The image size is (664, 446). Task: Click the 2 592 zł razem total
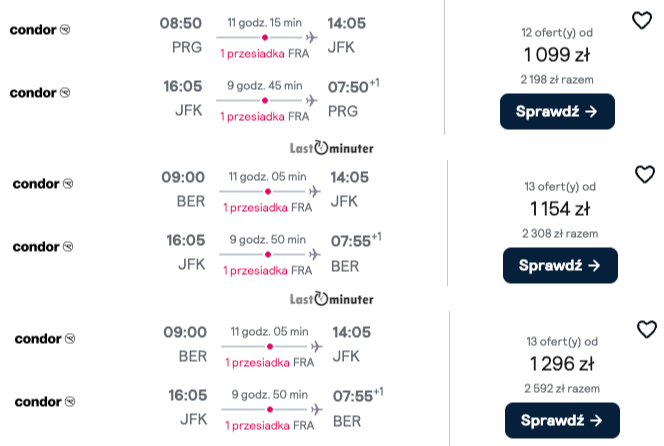[x=562, y=388]
